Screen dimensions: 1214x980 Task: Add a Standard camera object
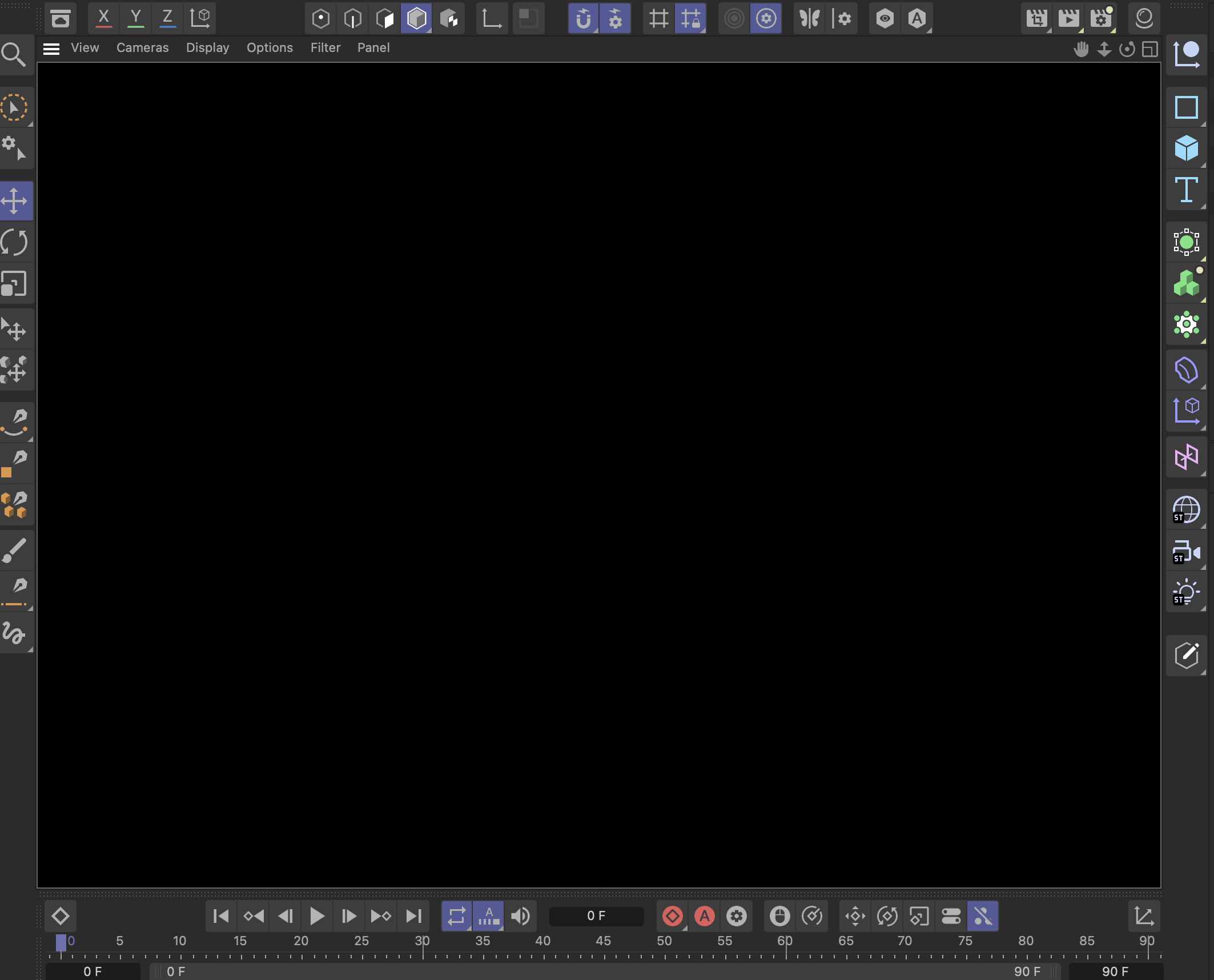point(1186,552)
